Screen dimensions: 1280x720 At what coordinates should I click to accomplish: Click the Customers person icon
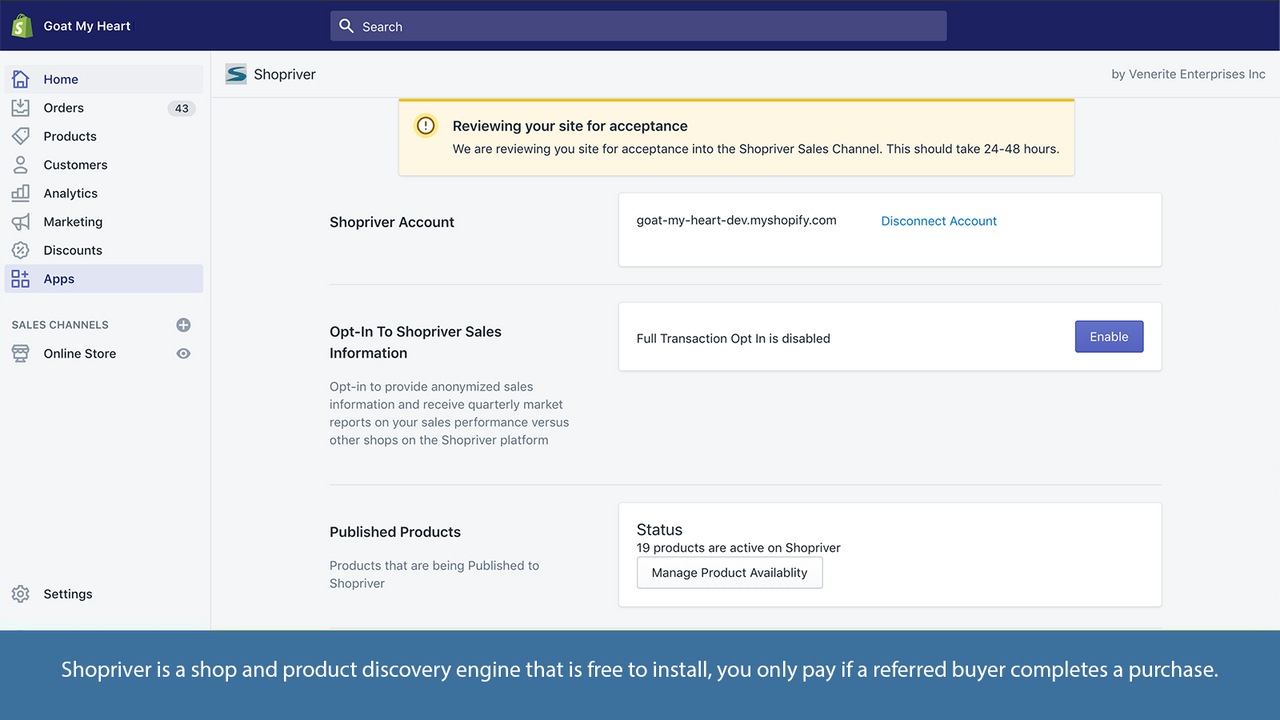(x=20, y=165)
